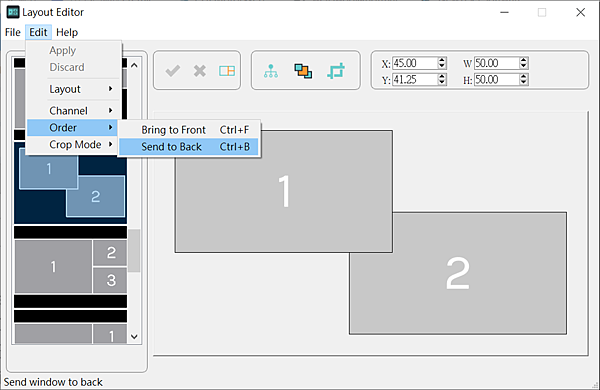
Task: Click the 'Send window to back' status text
Action: click(x=53, y=382)
